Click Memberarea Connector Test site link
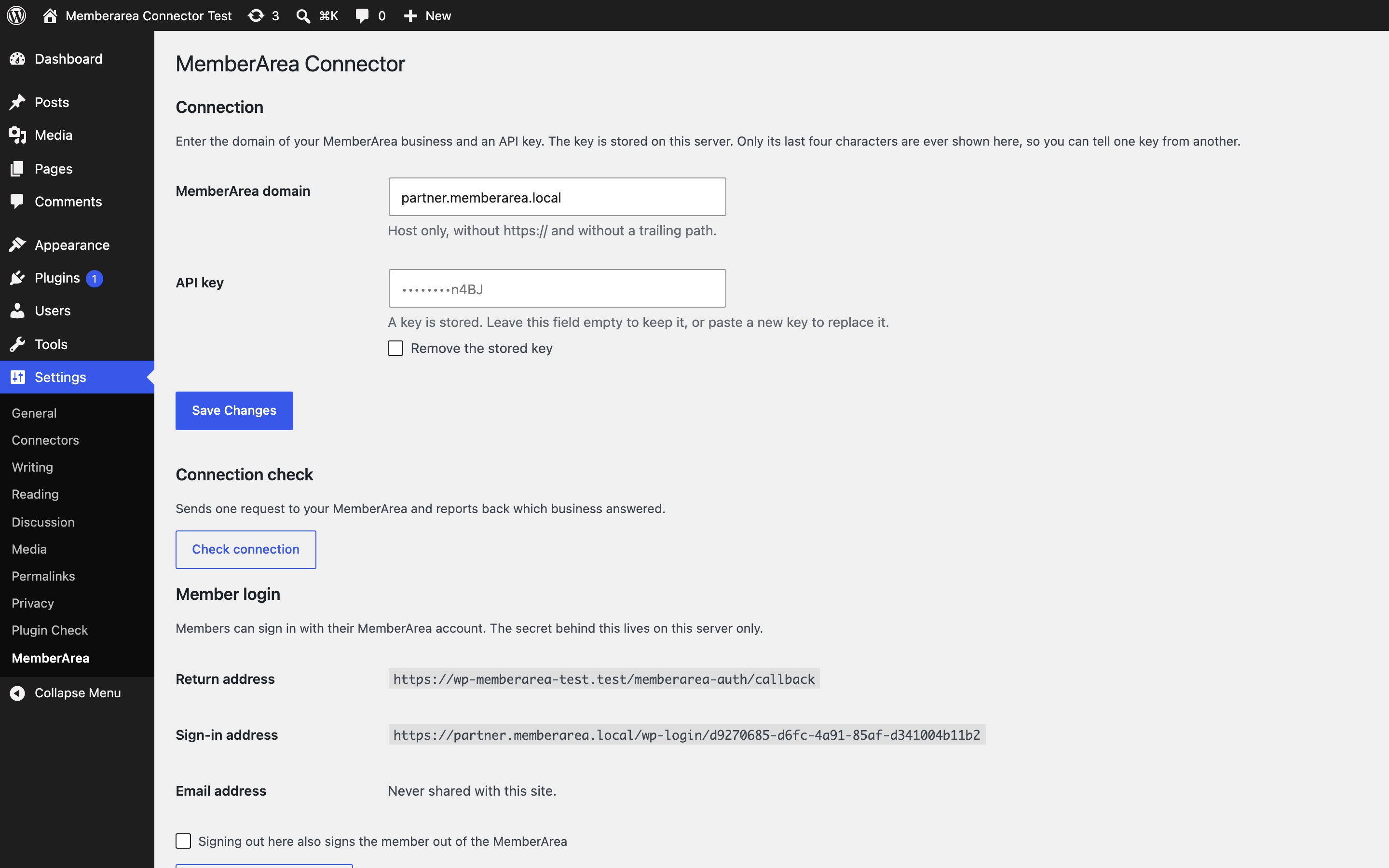The height and width of the screenshot is (868, 1389). tap(149, 15)
